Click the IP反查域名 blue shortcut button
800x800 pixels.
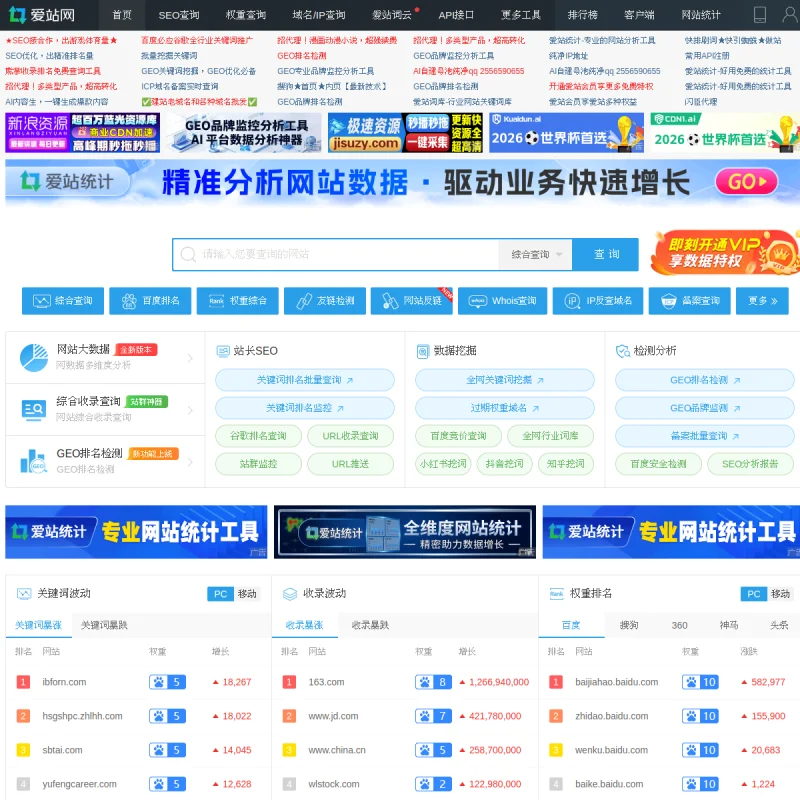click(598, 301)
